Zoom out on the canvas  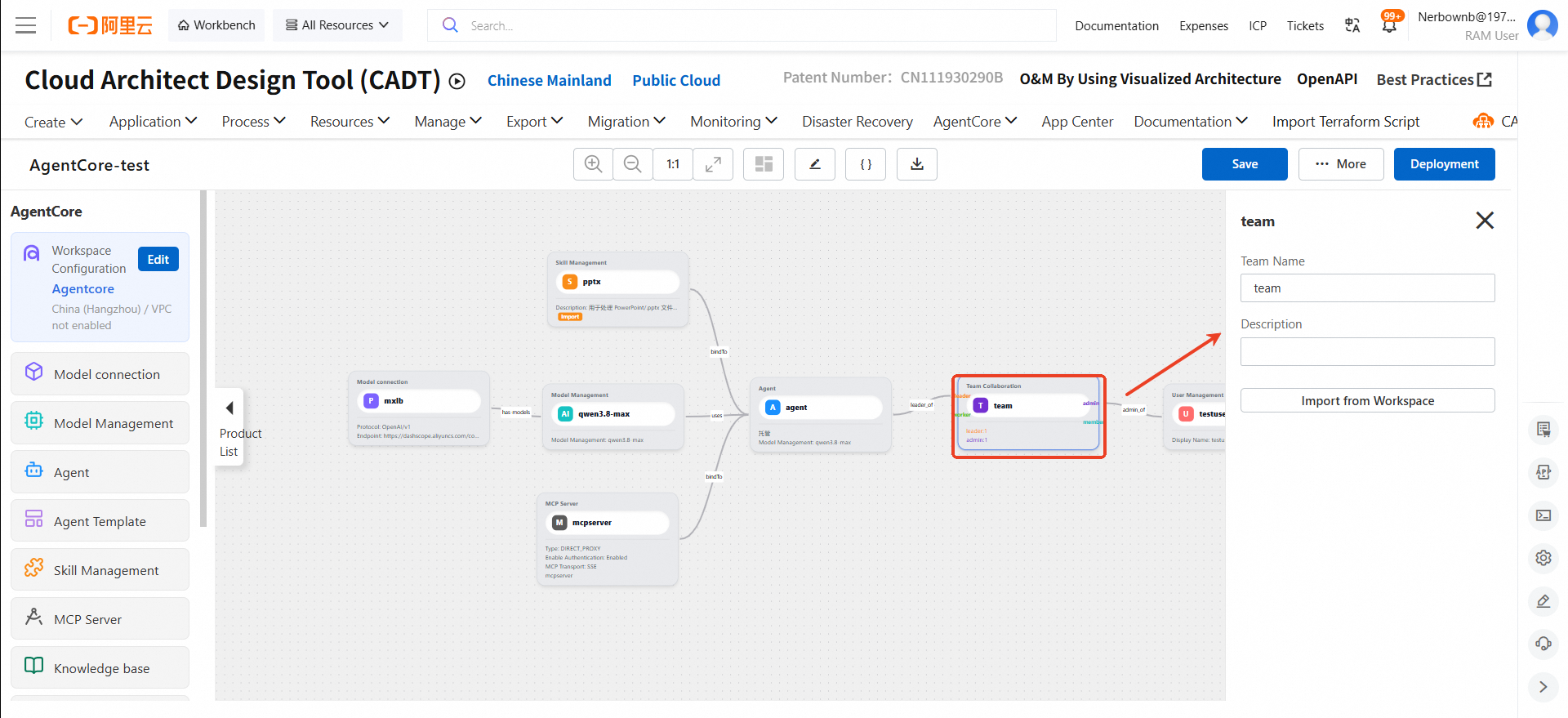point(633,164)
